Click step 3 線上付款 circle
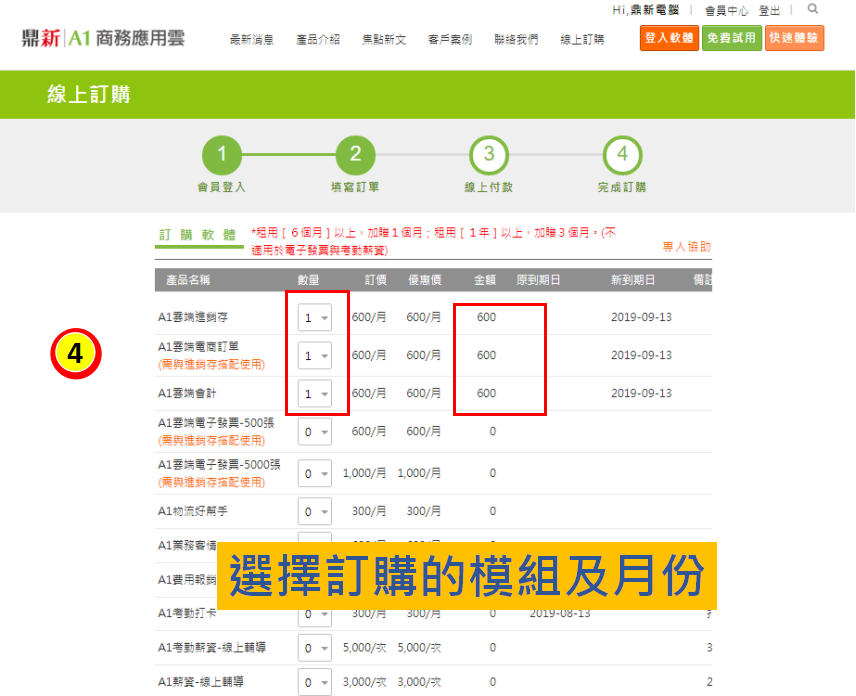 [x=489, y=155]
